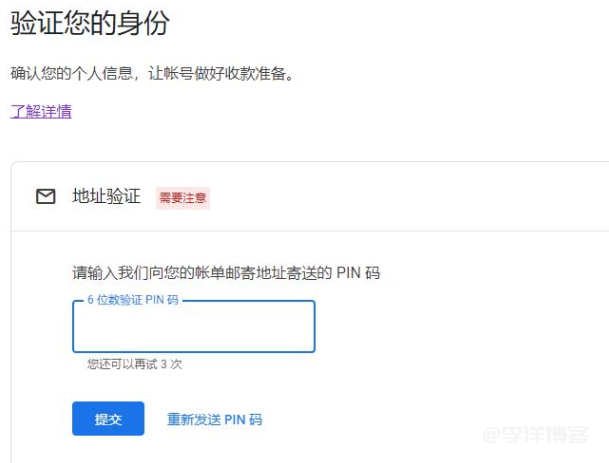Click the envelope icon beside 地址验证
The height and width of the screenshot is (463, 609).
point(45,197)
